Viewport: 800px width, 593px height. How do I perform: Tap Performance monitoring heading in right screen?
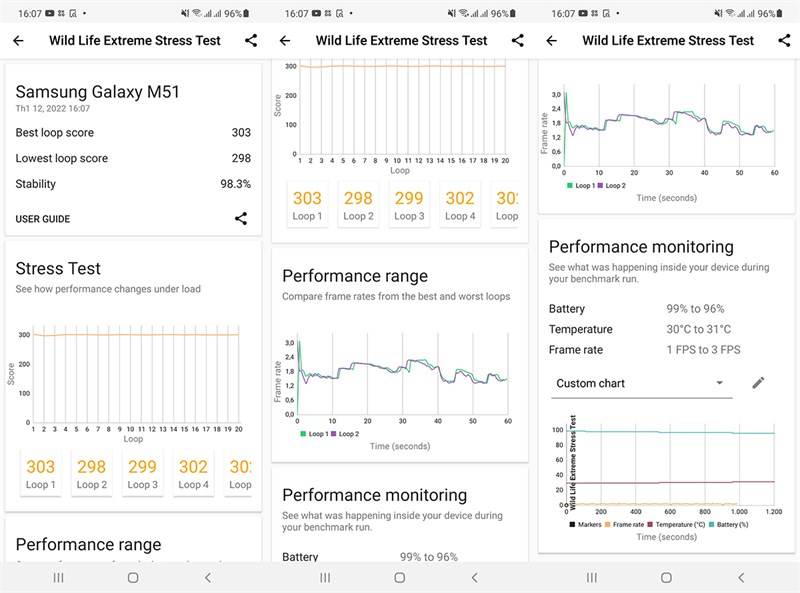coord(641,247)
